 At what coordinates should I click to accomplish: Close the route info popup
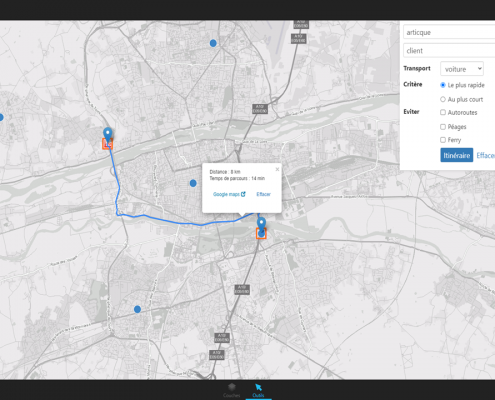(x=277, y=169)
